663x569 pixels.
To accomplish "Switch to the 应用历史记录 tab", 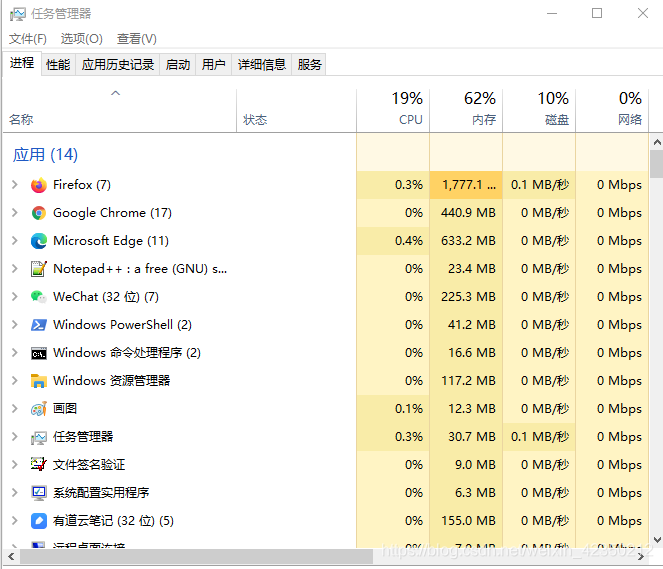I will tap(118, 65).
